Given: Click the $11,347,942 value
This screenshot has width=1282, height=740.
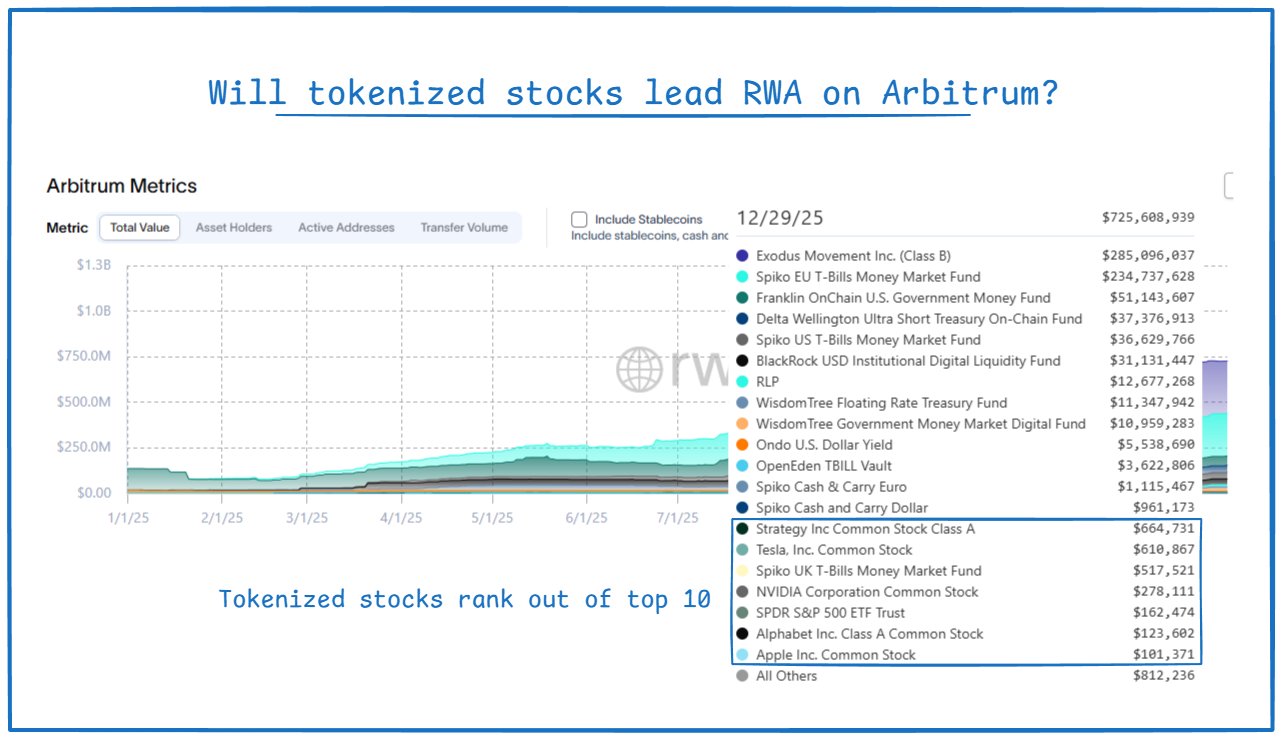Looking at the screenshot, I should [x=1152, y=403].
